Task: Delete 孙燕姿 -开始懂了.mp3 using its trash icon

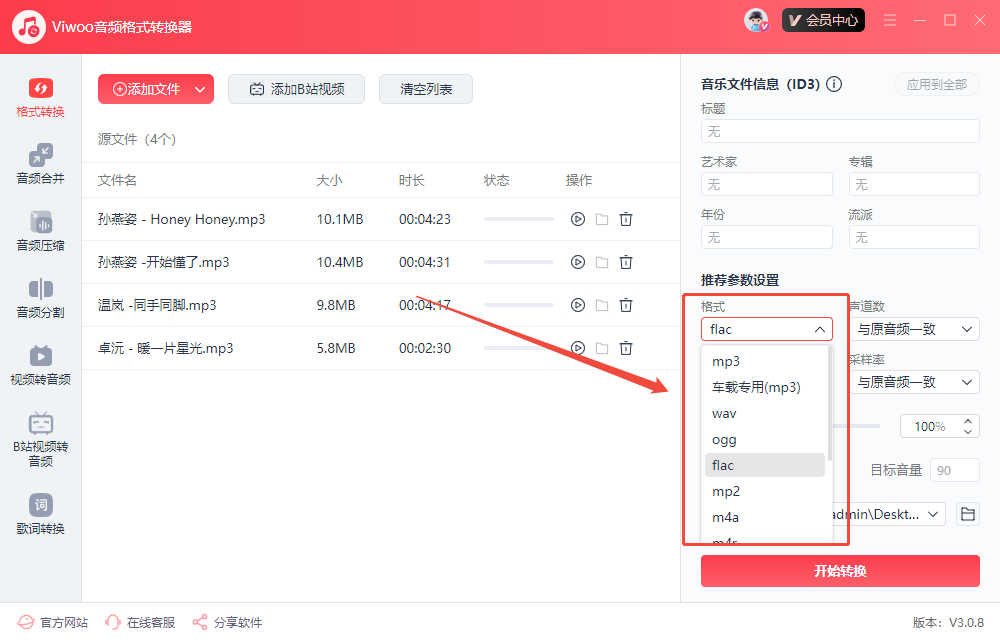Action: pos(626,262)
